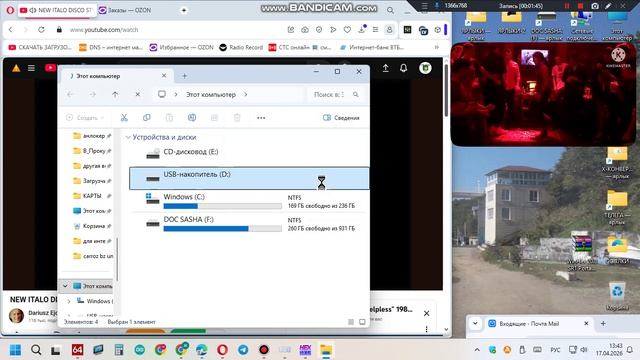Expand the breadcrumb chevron after Этот компьютер
This screenshot has width=640, height=360.
(246, 94)
